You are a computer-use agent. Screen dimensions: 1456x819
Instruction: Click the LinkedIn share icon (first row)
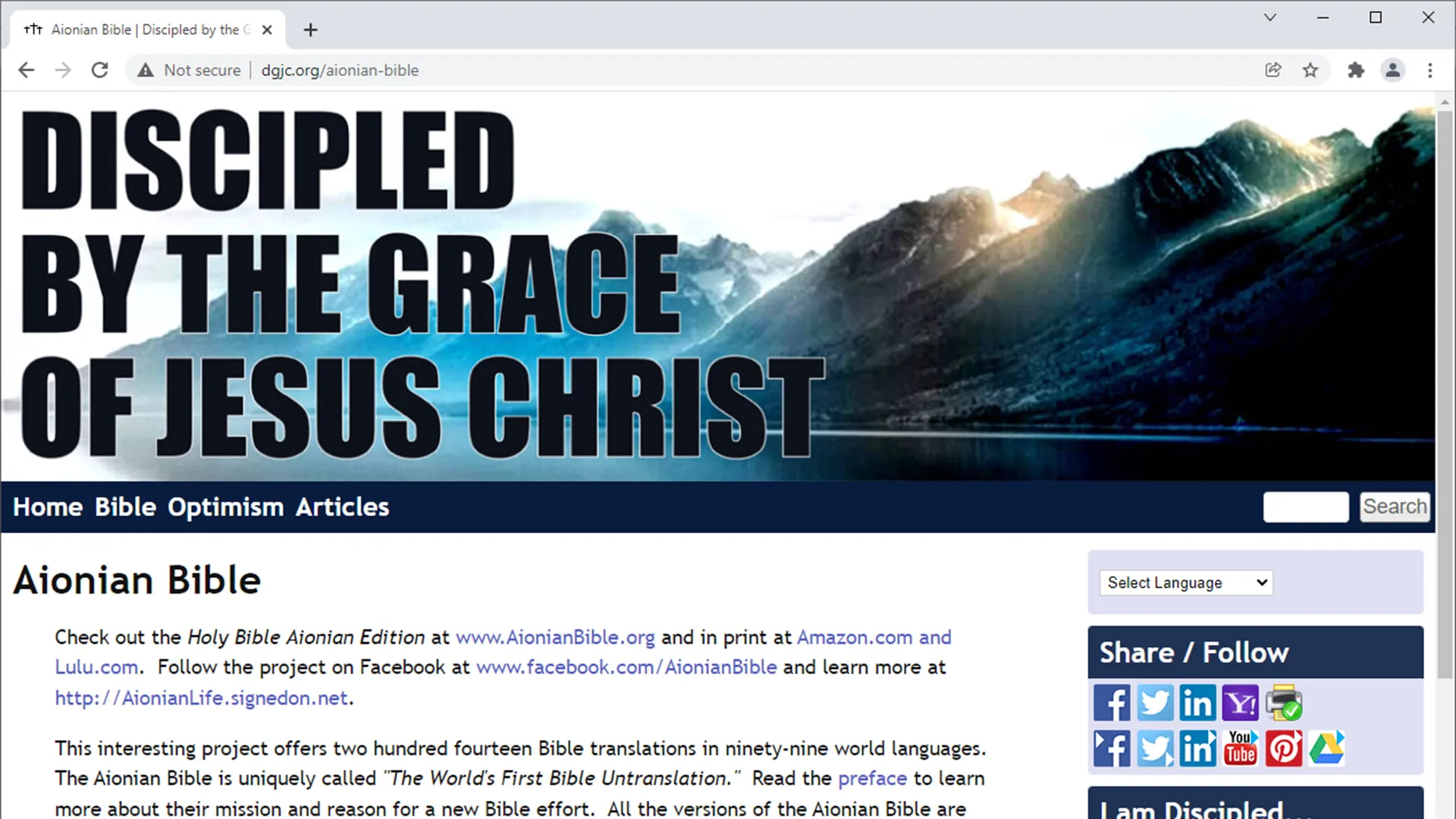[1197, 703]
